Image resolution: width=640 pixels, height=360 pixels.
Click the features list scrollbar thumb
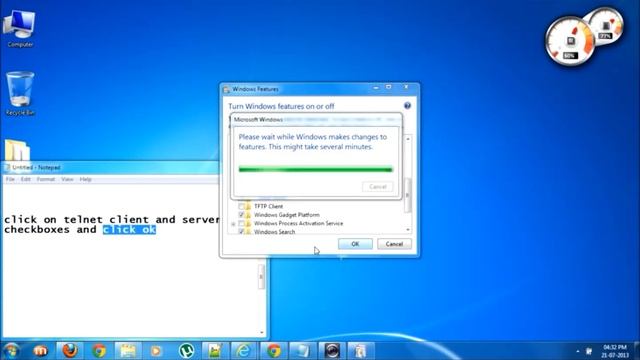(x=408, y=195)
